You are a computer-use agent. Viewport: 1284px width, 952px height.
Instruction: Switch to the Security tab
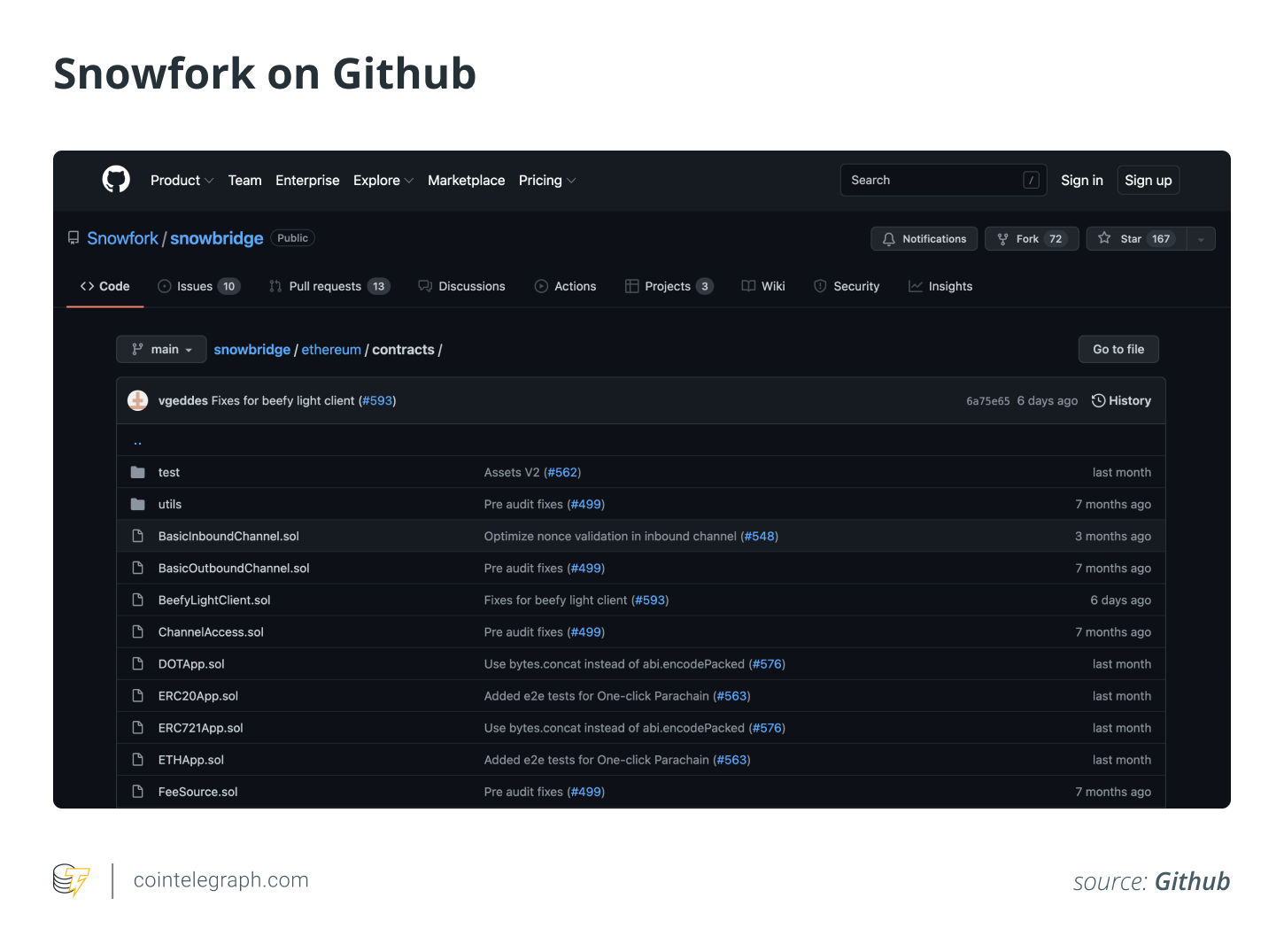pyautogui.click(x=847, y=286)
